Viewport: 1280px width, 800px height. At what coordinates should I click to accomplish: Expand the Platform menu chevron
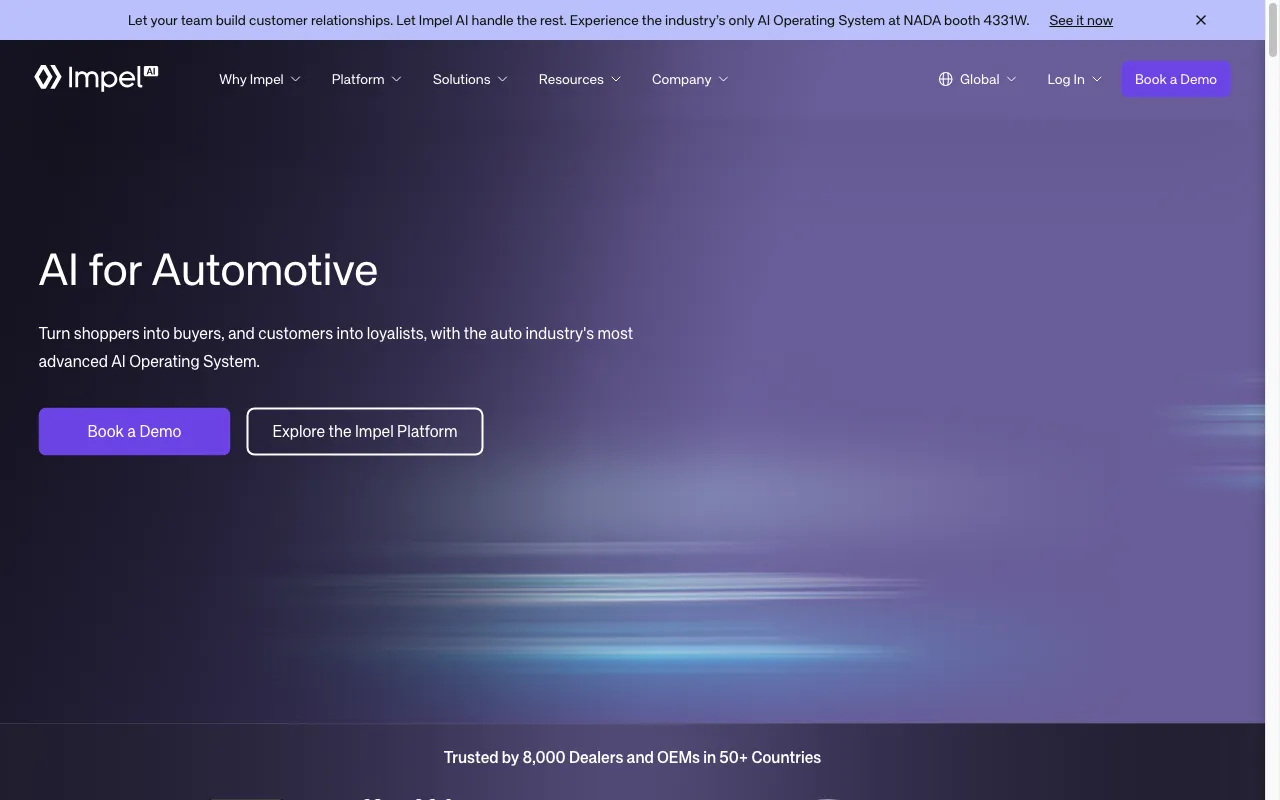pyautogui.click(x=396, y=79)
